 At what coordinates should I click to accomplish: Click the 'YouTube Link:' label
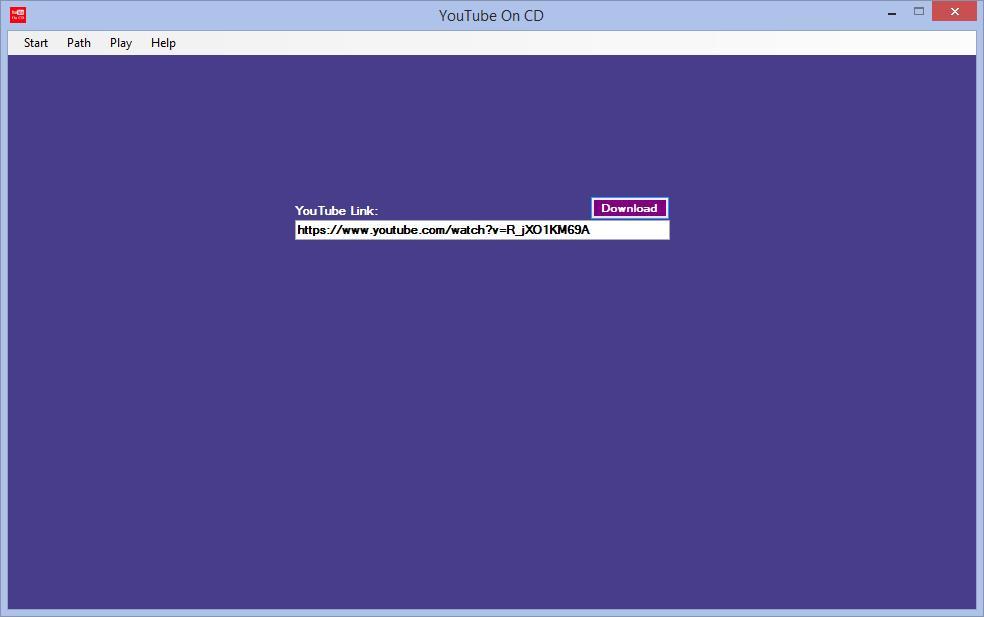(336, 211)
